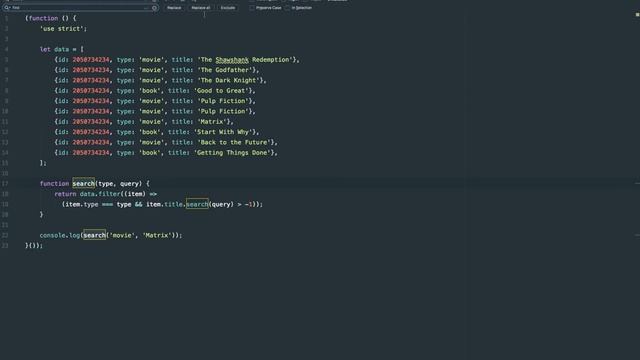The height and width of the screenshot is (360, 640).
Task: Click the title 'The Dark Knight'
Action: point(228,80)
